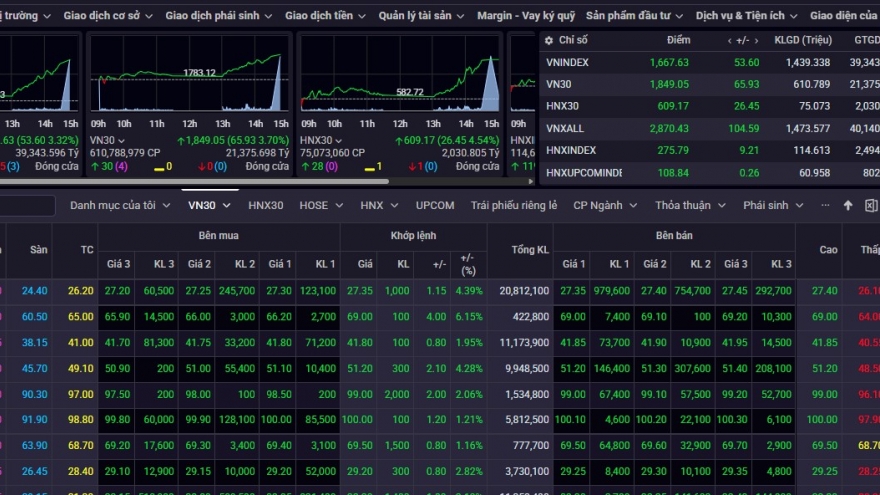Switch to the HNX30 tab

265,205
